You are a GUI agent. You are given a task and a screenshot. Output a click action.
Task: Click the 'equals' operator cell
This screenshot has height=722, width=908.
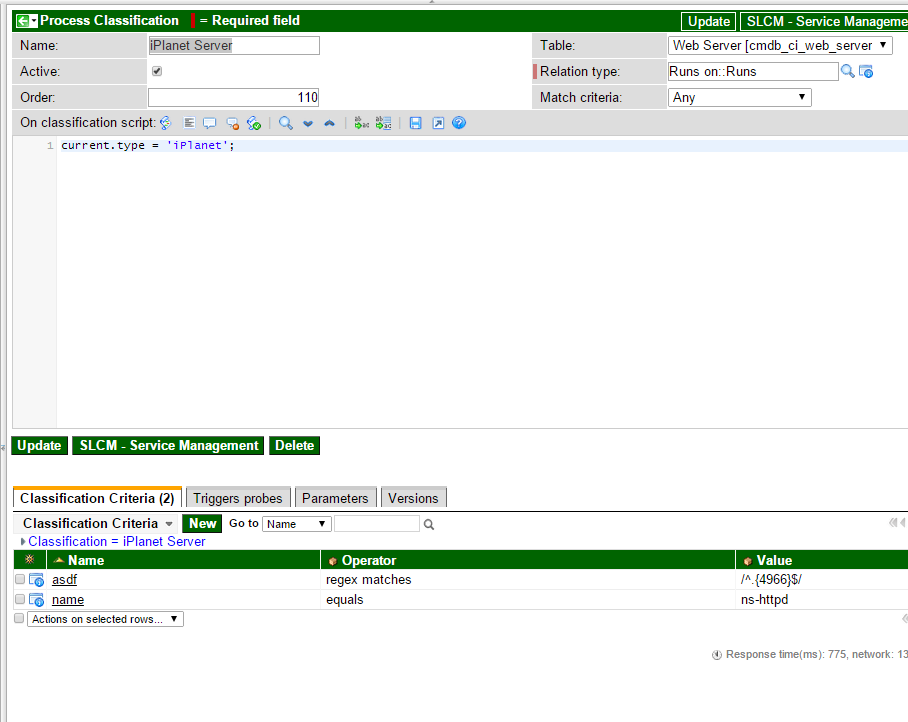[345, 600]
